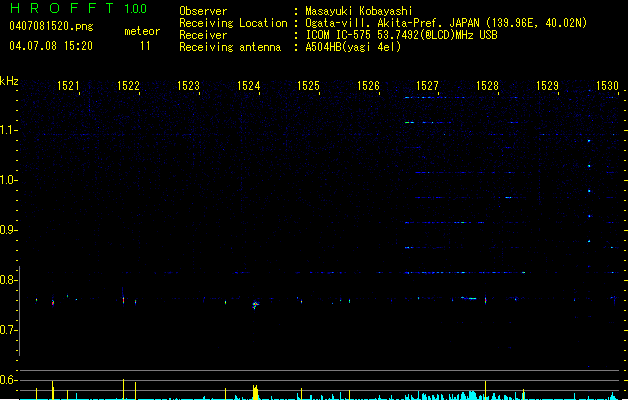Click observer name Masayuki Kobayashi
Viewport: 629px width, 400px height.
click(359, 11)
